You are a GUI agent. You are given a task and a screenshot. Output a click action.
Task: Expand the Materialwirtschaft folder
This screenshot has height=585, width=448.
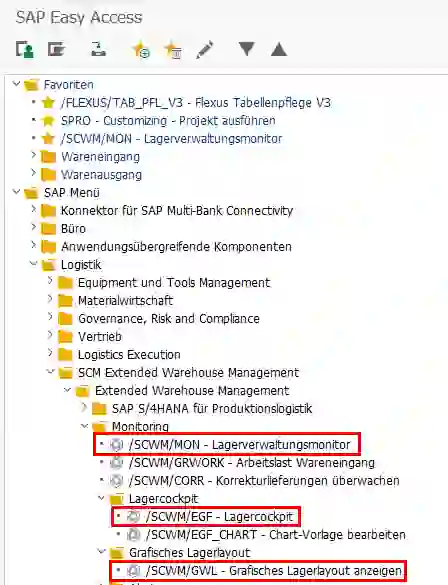click(50, 299)
